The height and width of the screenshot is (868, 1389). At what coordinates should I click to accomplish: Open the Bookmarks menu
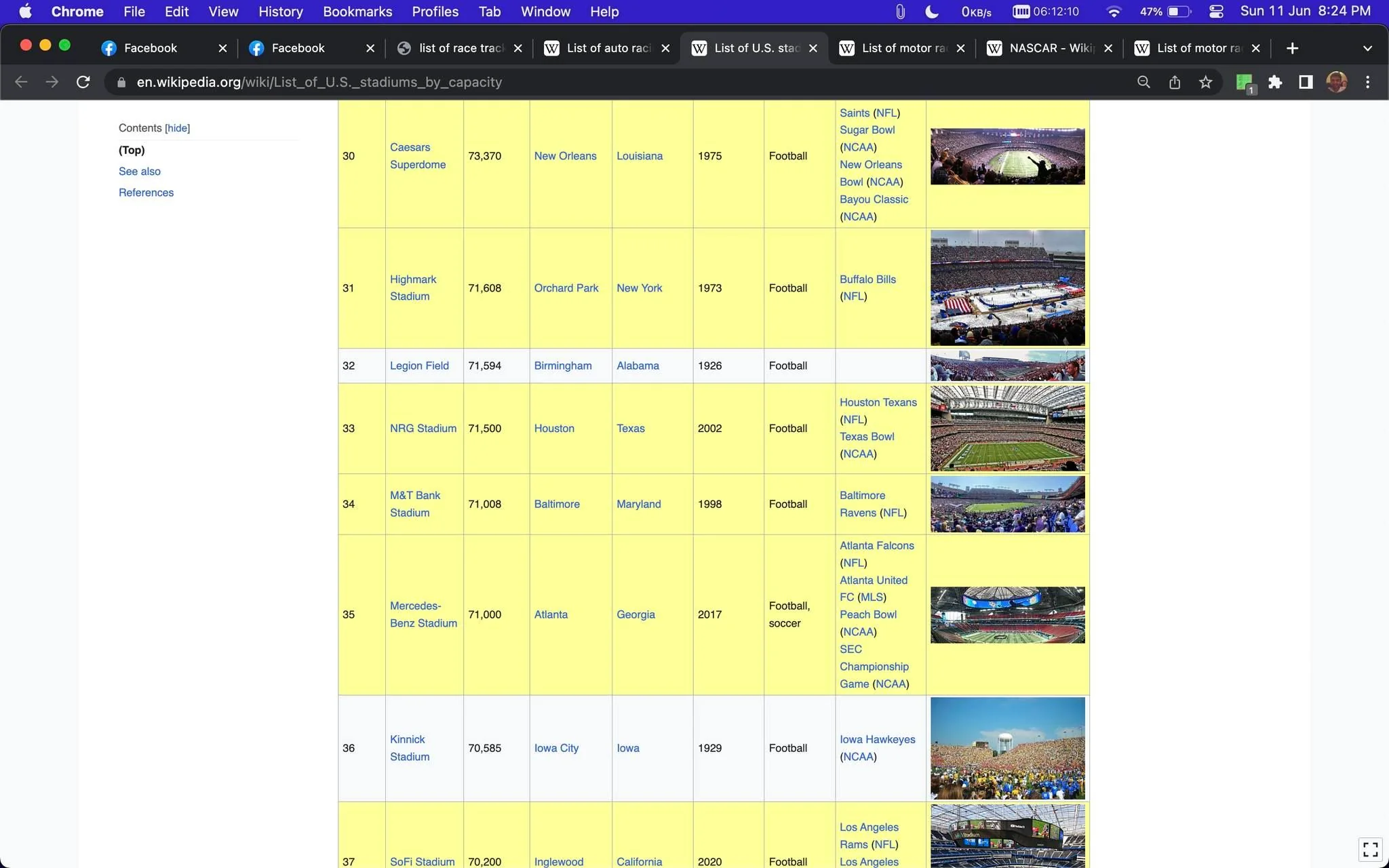(x=357, y=12)
